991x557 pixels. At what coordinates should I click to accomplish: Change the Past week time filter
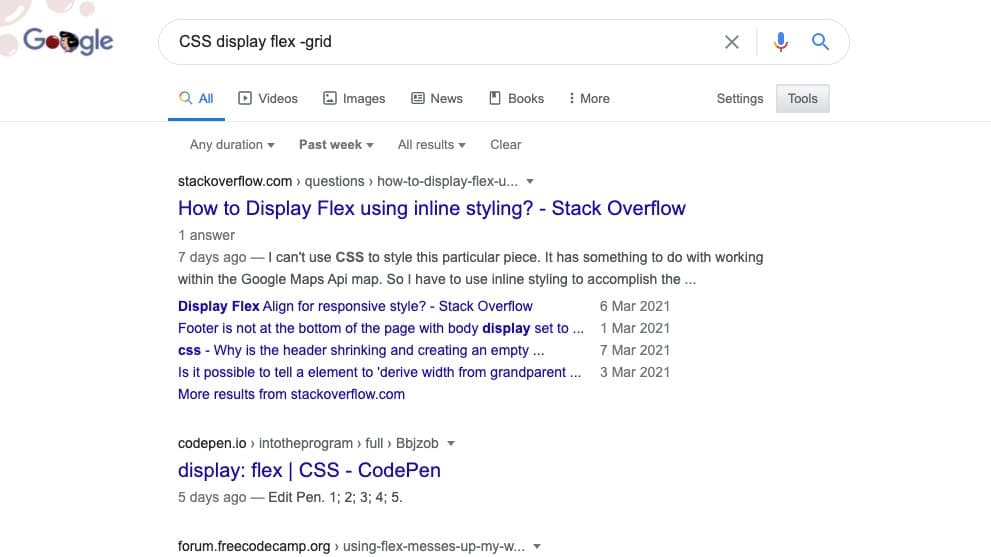point(336,144)
